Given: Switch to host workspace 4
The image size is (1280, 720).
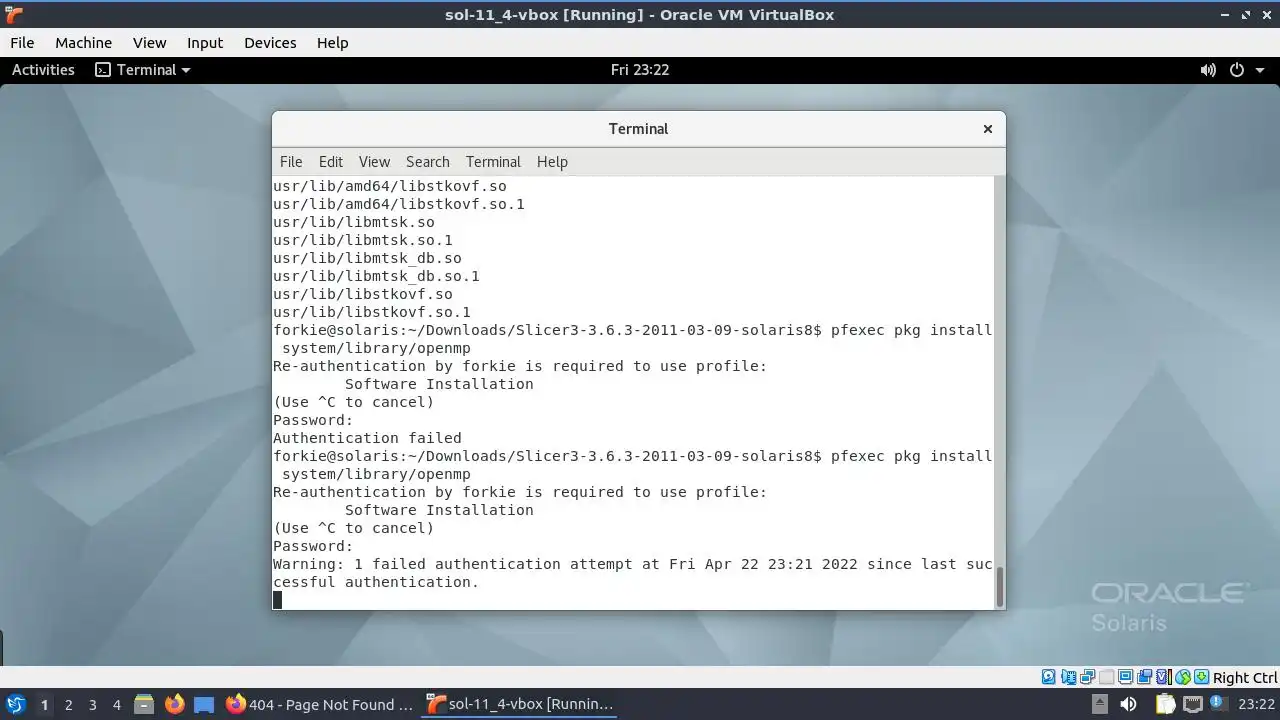Looking at the screenshot, I should point(116,705).
